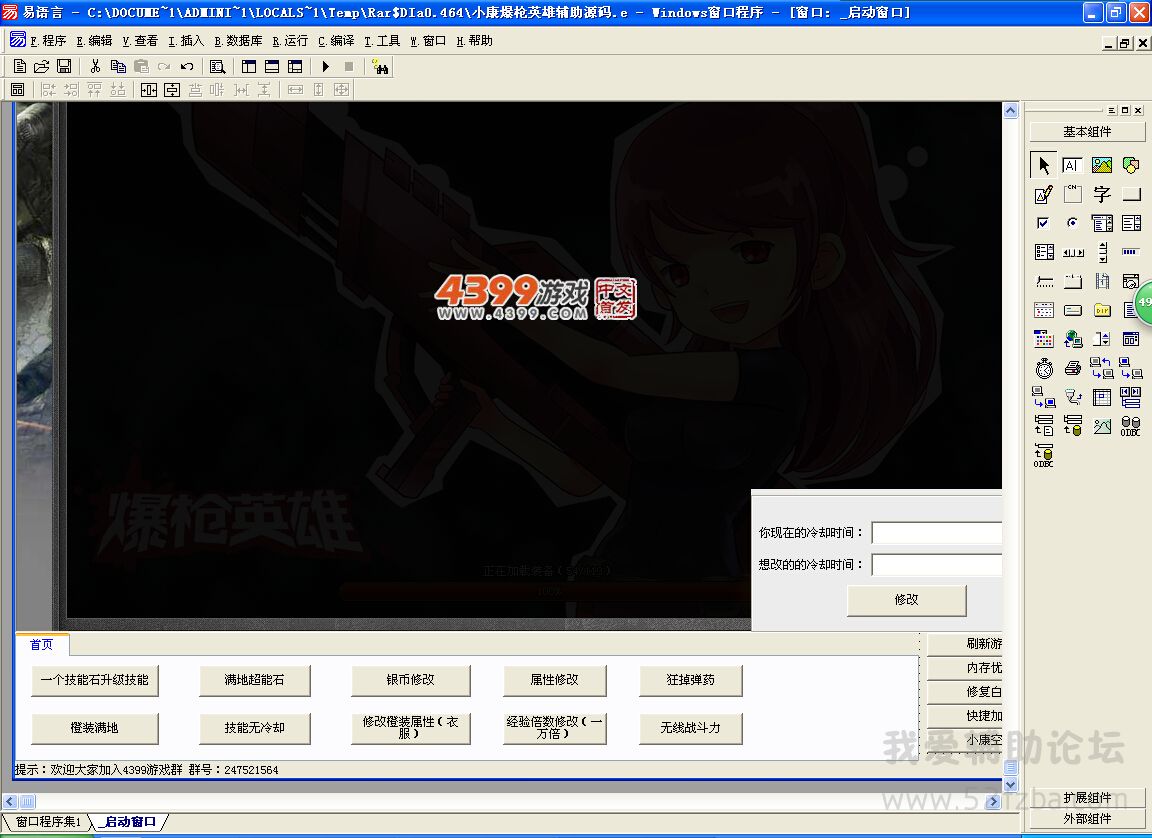Open the 基本组件 palette section
The width and height of the screenshot is (1152, 838).
tap(1087, 131)
